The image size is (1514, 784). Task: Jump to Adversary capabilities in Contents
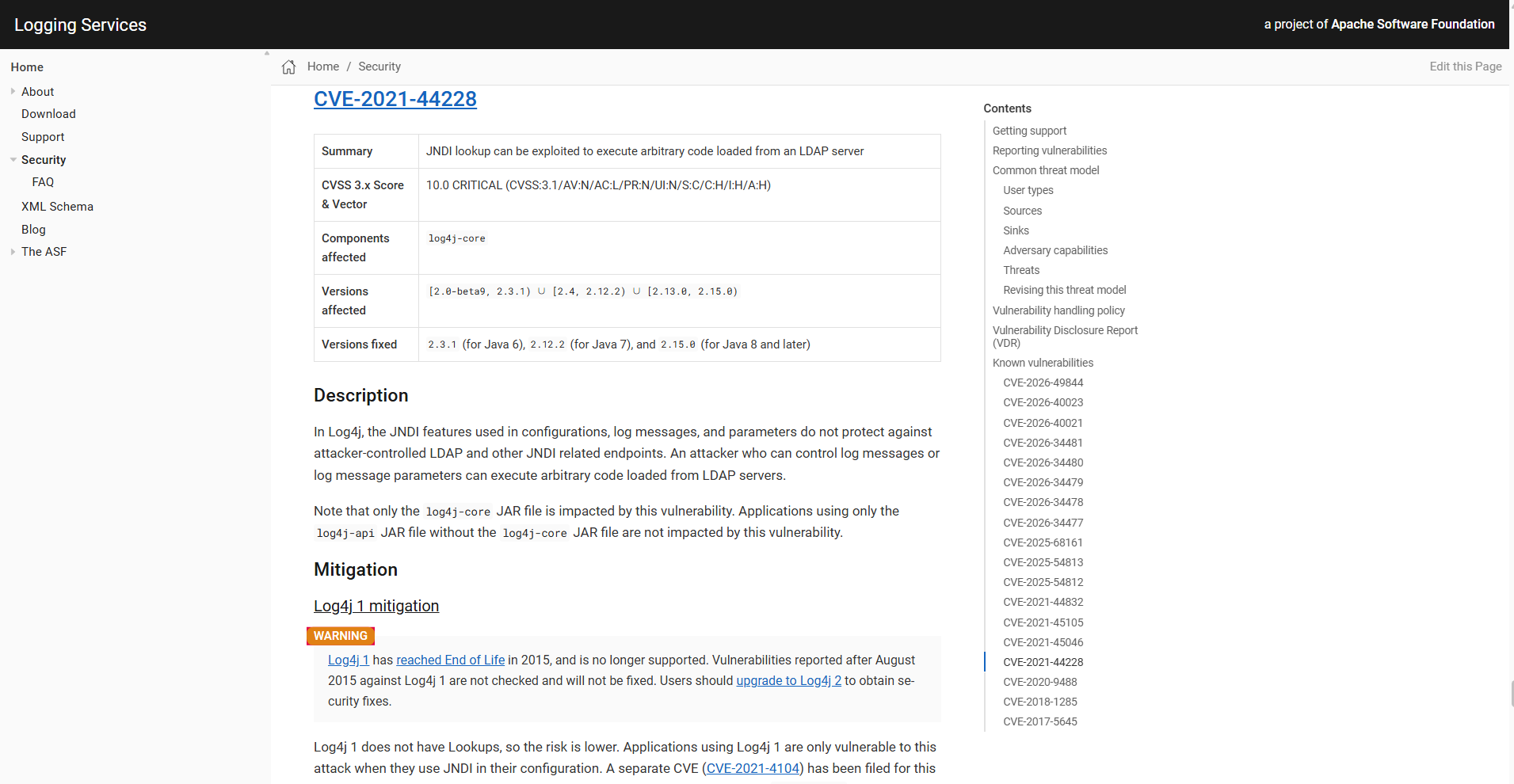[1055, 250]
